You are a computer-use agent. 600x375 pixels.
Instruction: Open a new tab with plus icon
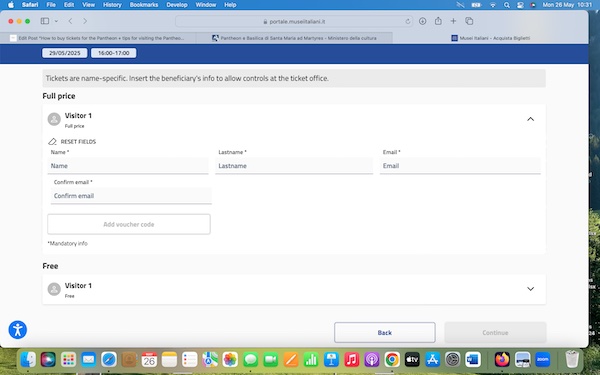pos(453,21)
